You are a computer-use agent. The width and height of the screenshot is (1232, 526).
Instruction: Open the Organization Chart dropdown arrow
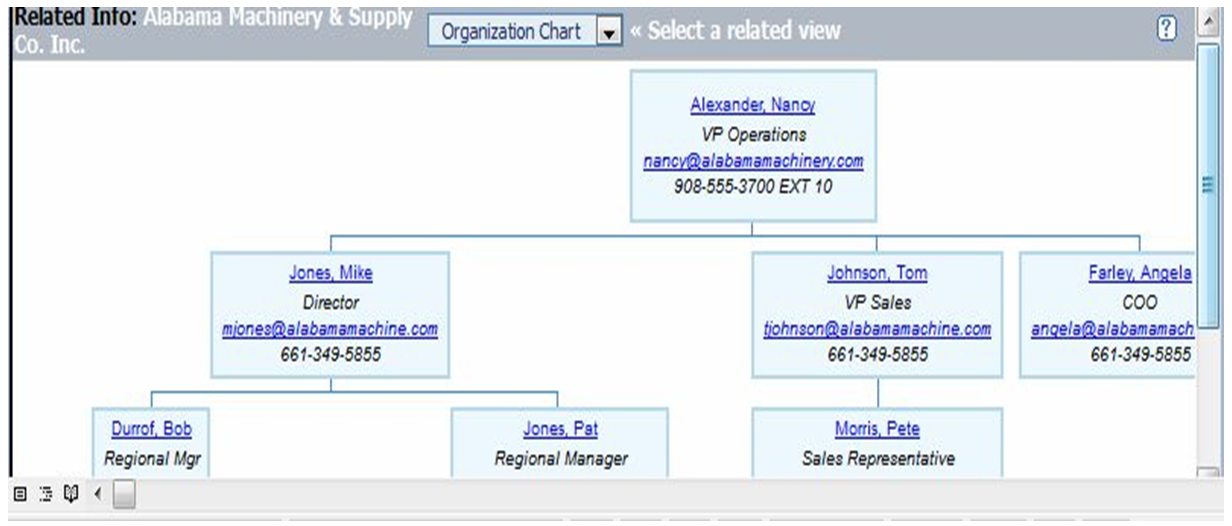pyautogui.click(x=609, y=32)
